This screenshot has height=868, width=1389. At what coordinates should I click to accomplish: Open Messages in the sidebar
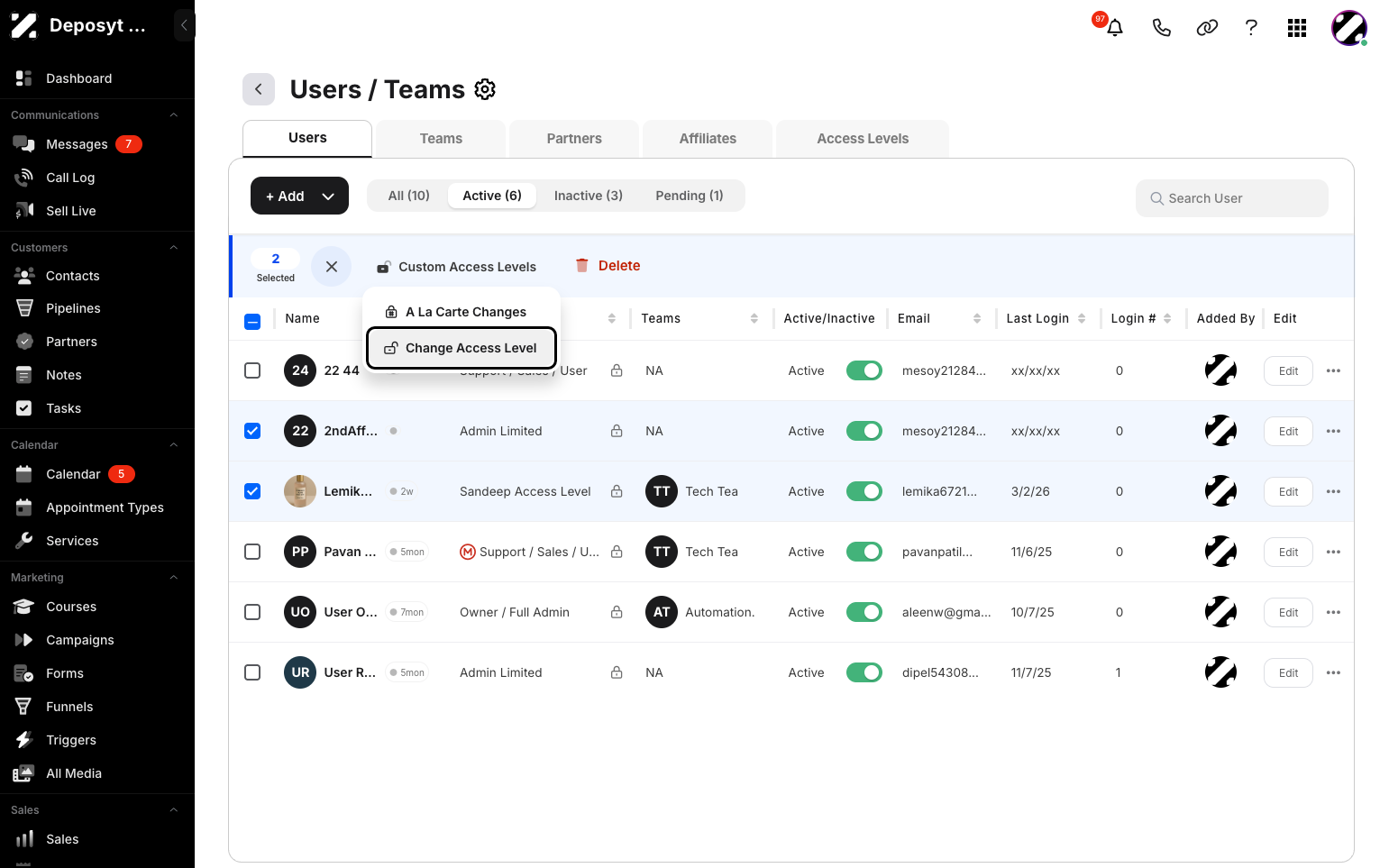click(x=77, y=144)
